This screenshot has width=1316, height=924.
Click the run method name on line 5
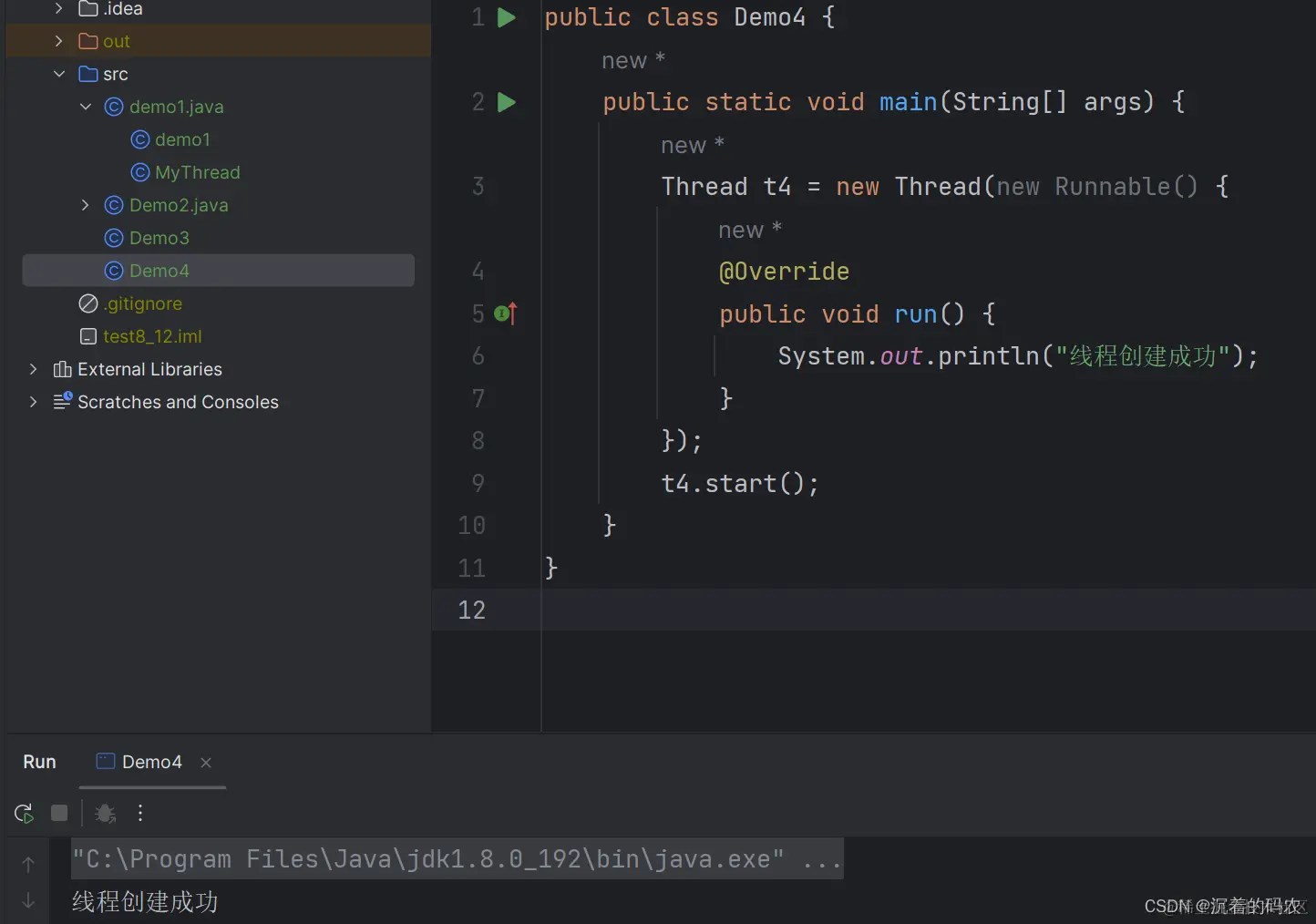coord(916,314)
